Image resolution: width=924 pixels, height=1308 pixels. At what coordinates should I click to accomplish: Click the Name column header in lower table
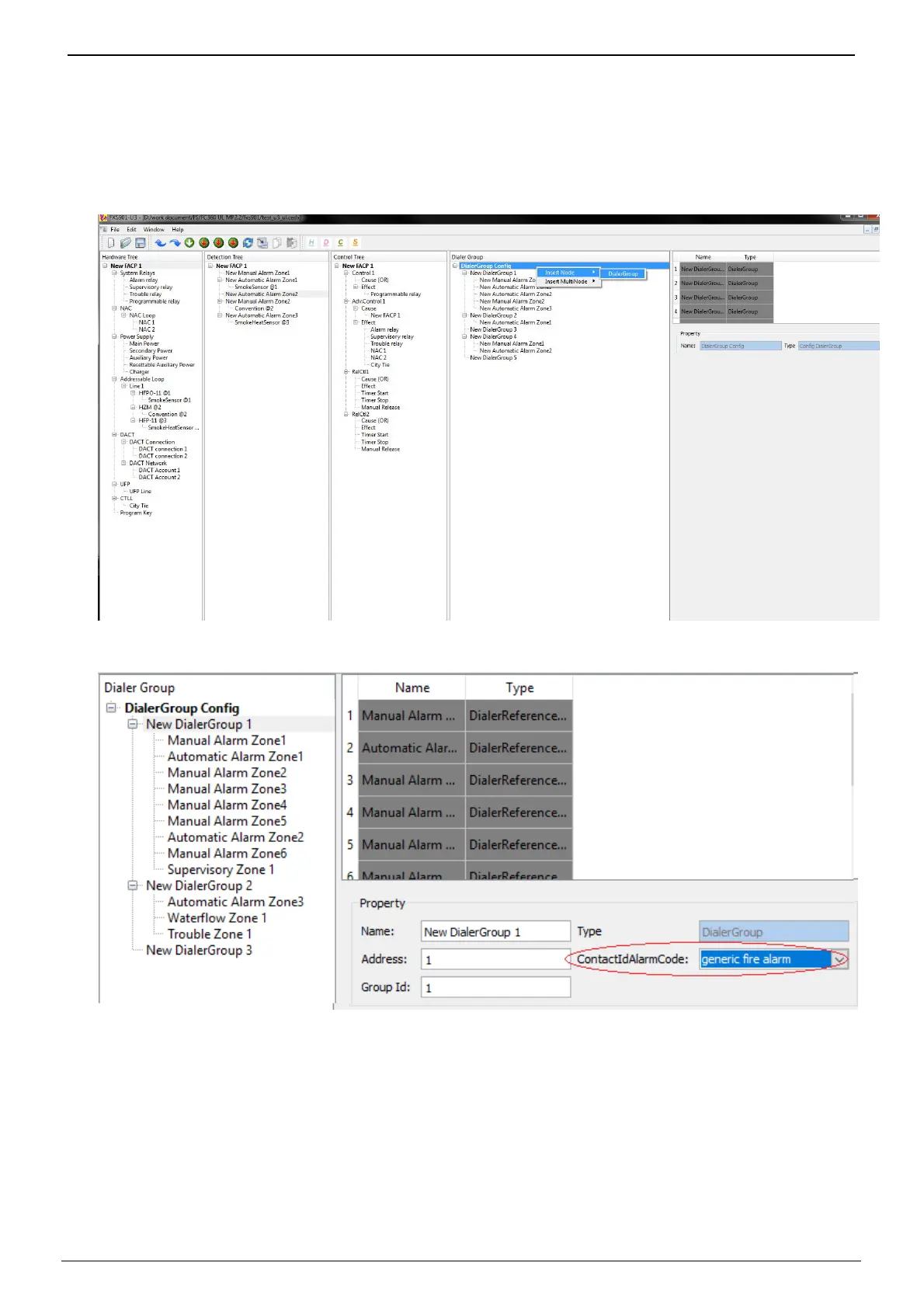click(412, 688)
